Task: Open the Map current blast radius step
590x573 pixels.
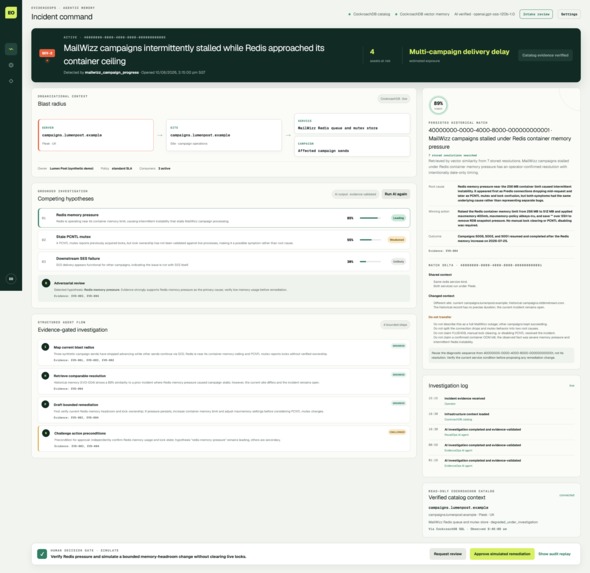Action: click(224, 353)
